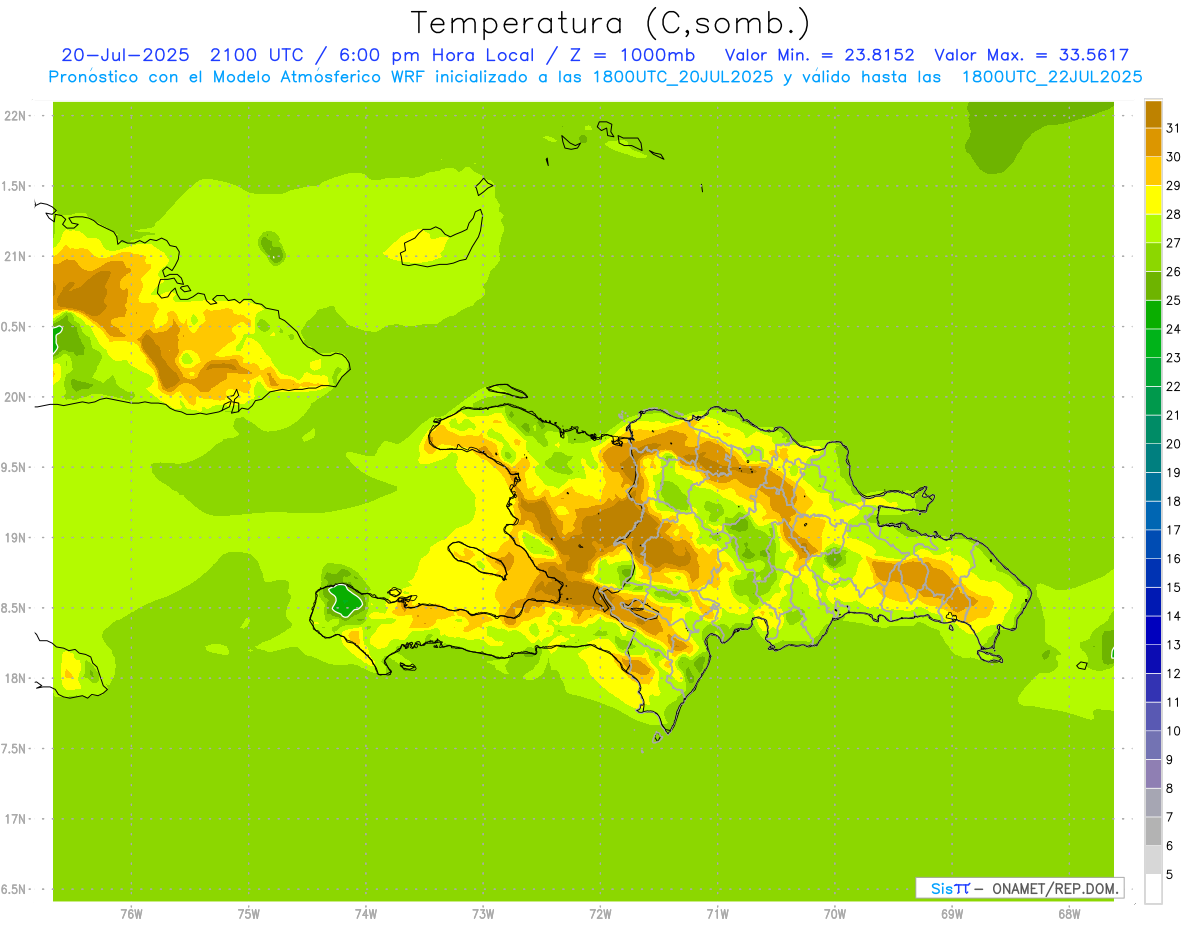
Task: Click the 73W longitude axis label
Action: [483, 914]
